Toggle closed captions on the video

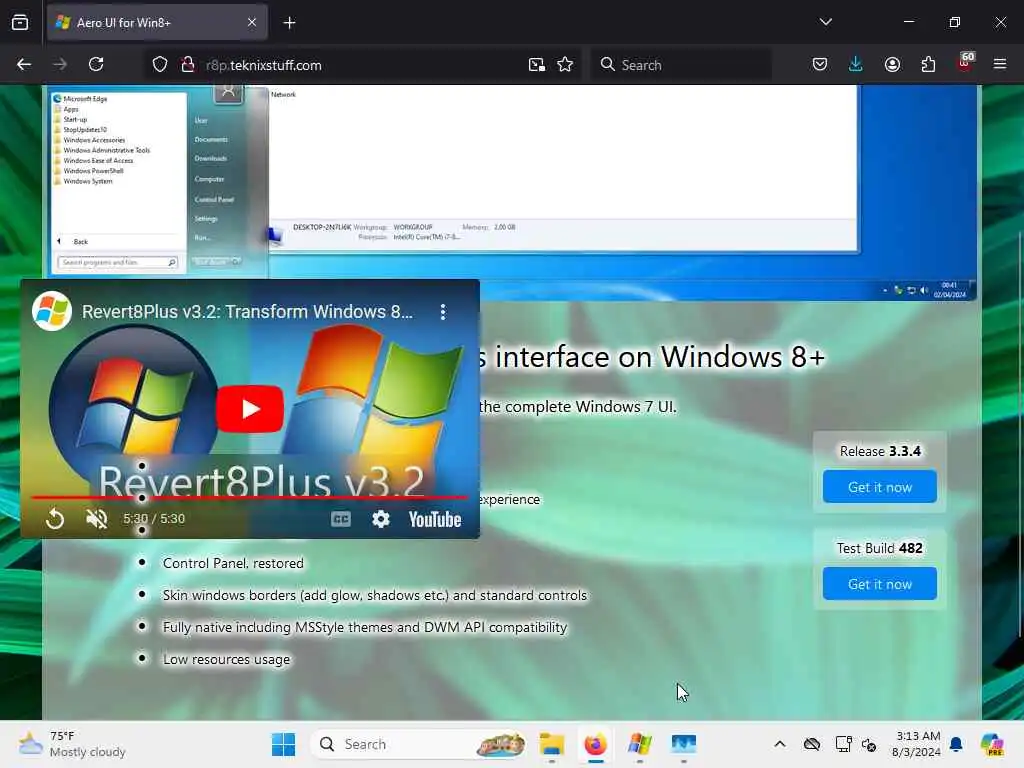tap(341, 519)
